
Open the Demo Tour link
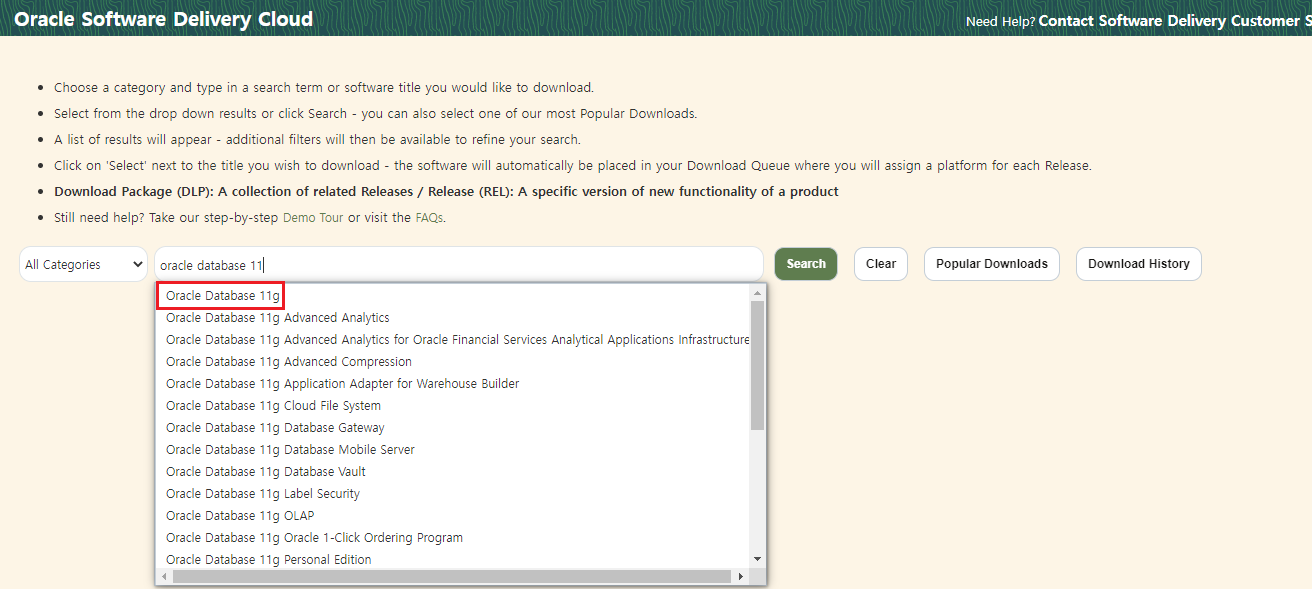313,217
